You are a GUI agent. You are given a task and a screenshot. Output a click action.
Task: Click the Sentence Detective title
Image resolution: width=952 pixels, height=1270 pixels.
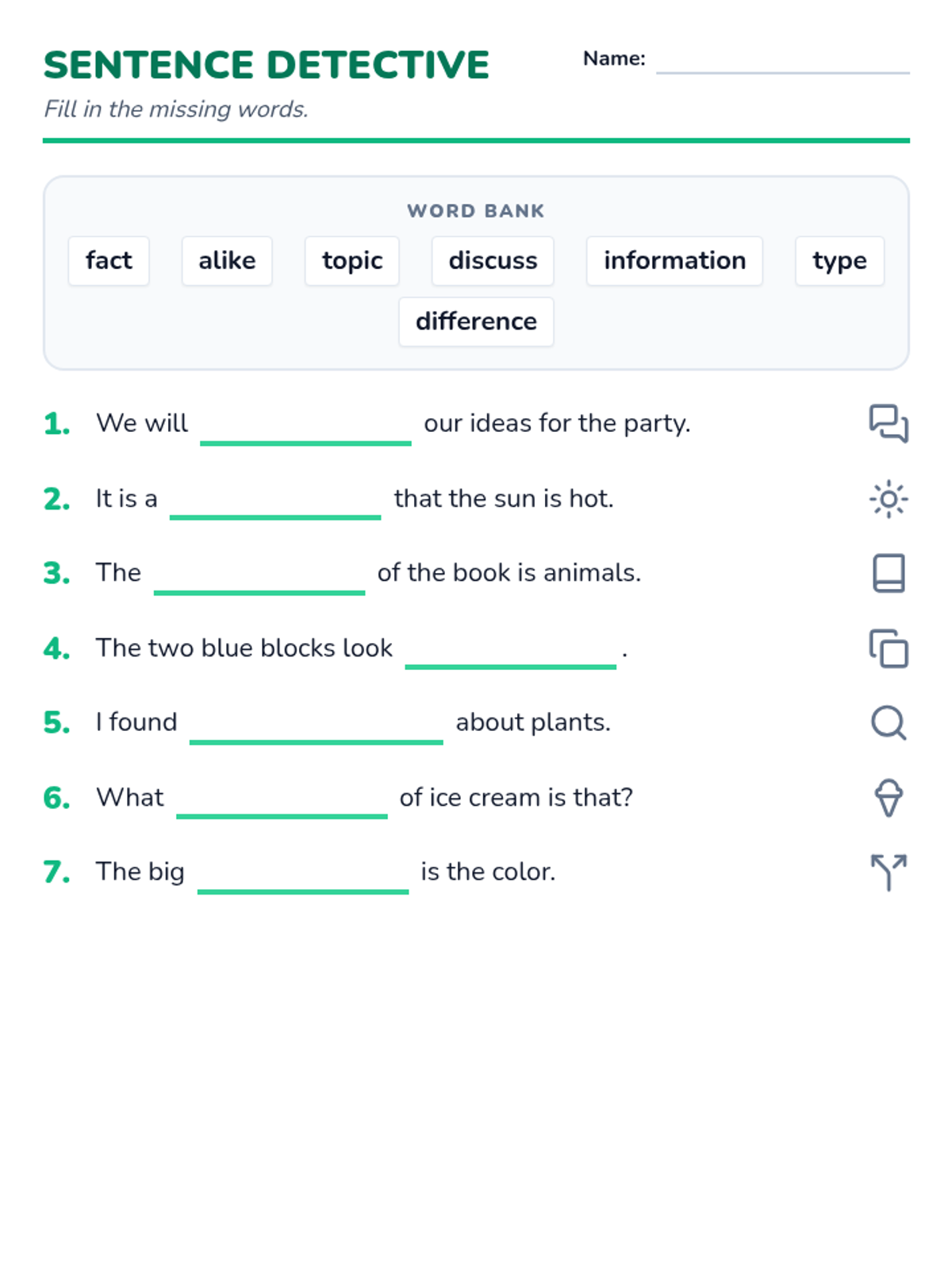coord(267,65)
